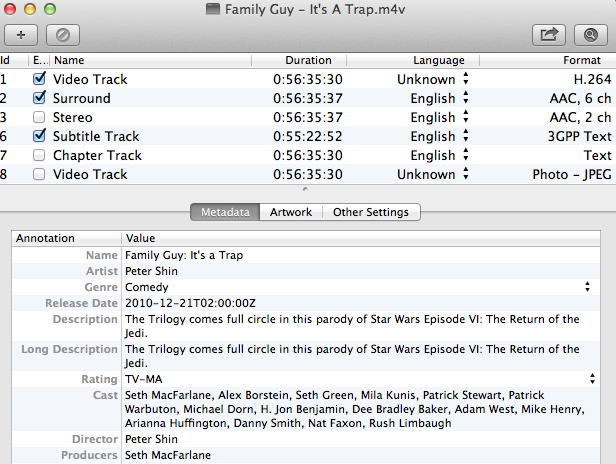Select the Cast annotation label
This screenshot has height=464, width=616.
point(105,395)
